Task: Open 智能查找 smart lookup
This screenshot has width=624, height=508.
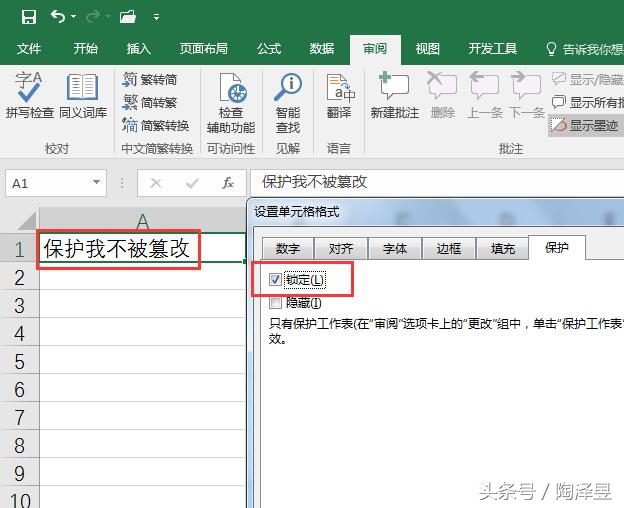Action: (288, 103)
